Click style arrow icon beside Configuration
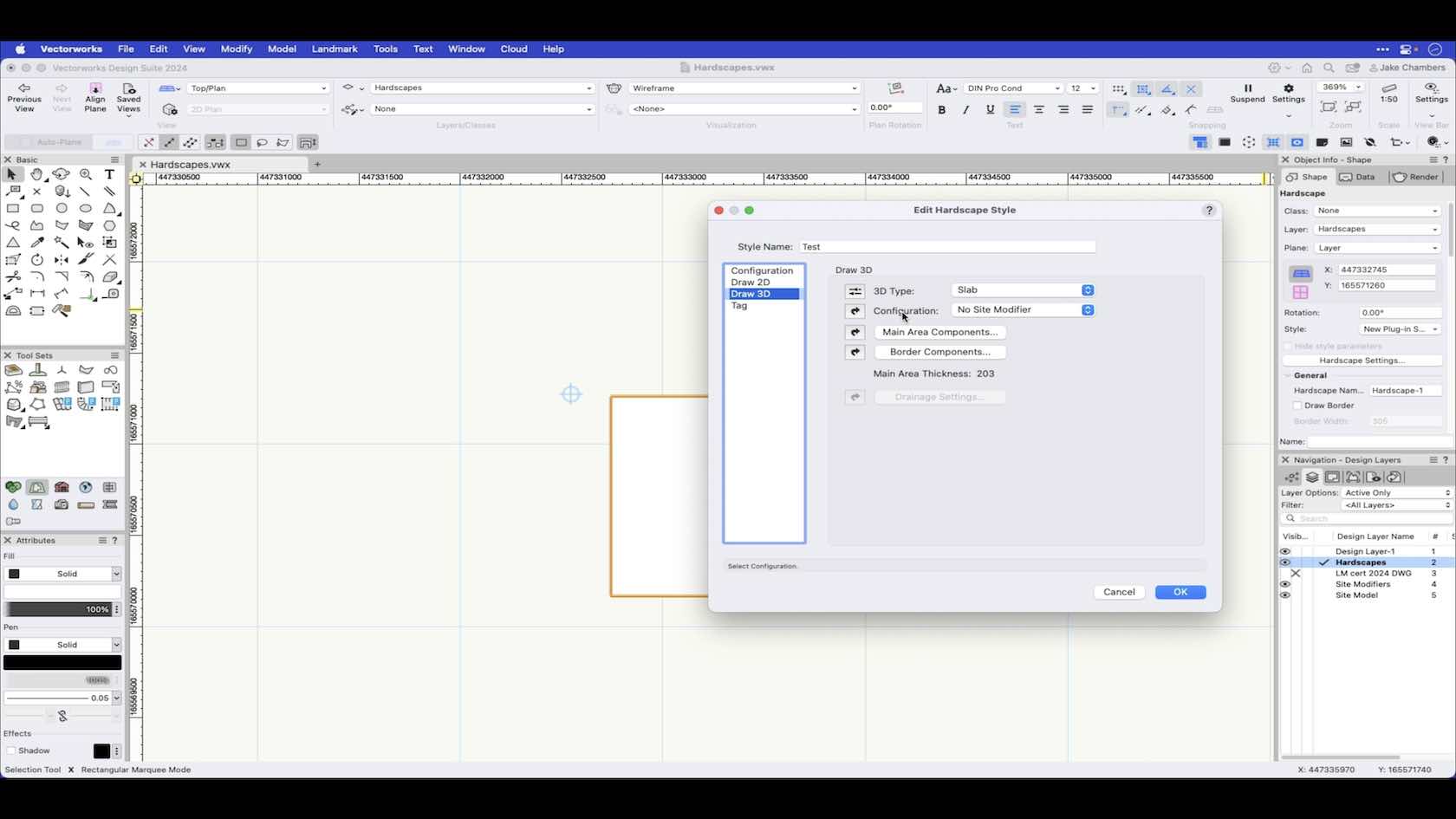This screenshot has height=819, width=1456. pyautogui.click(x=855, y=311)
